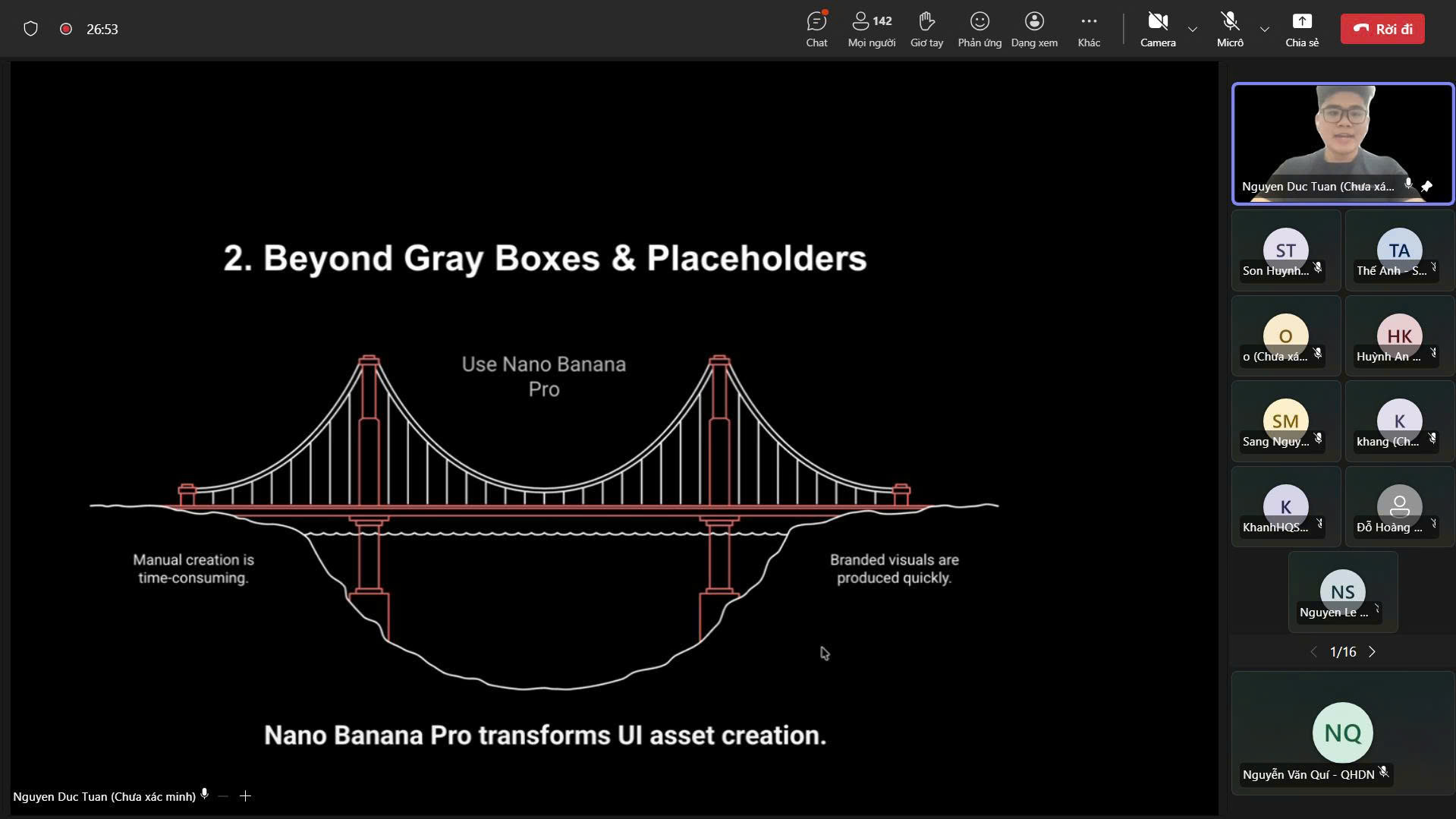Select Son Huynh's ST participant tile
Screen dimensions: 1456x819
pos(1286,251)
